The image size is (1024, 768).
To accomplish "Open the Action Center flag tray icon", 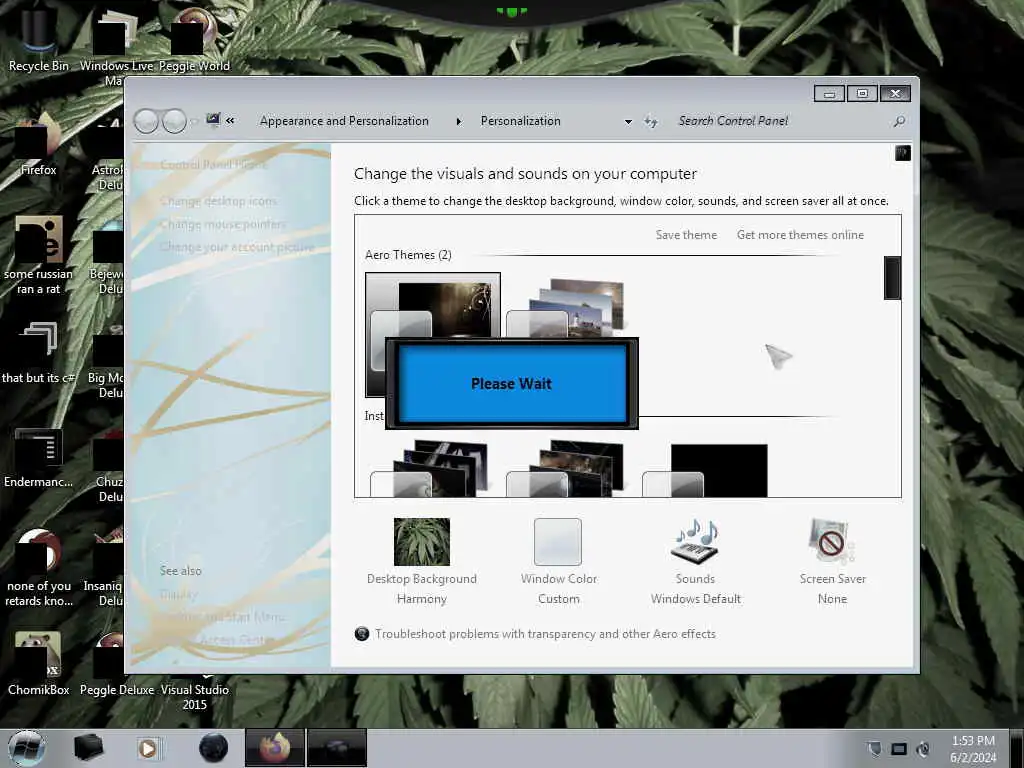I will click(x=874, y=748).
